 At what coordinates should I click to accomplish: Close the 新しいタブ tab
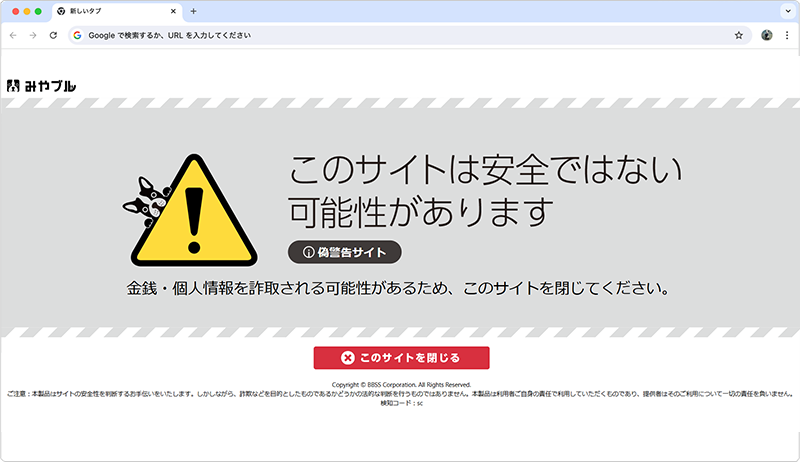coord(173,11)
